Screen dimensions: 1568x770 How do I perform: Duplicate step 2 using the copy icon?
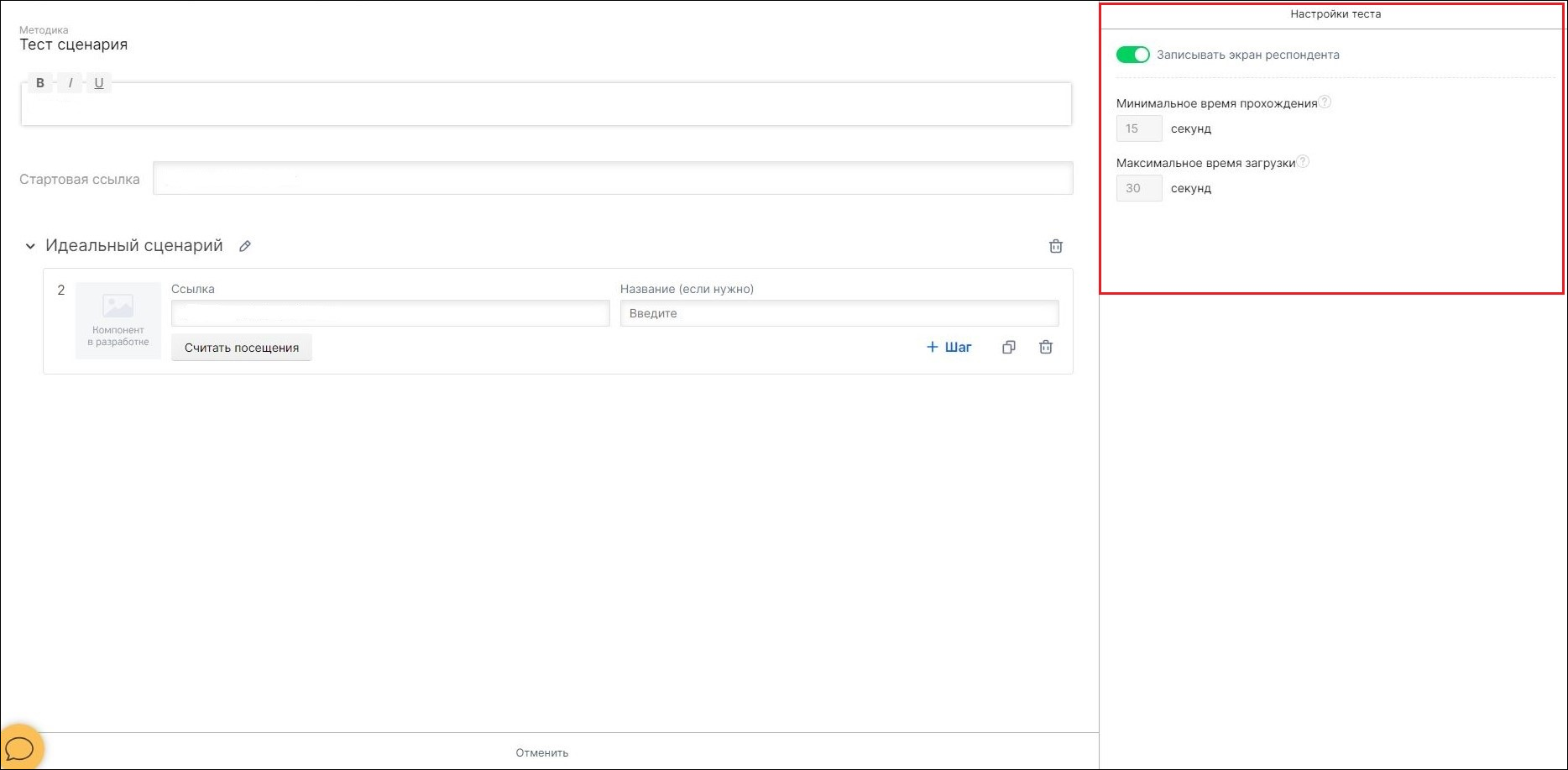click(1009, 348)
